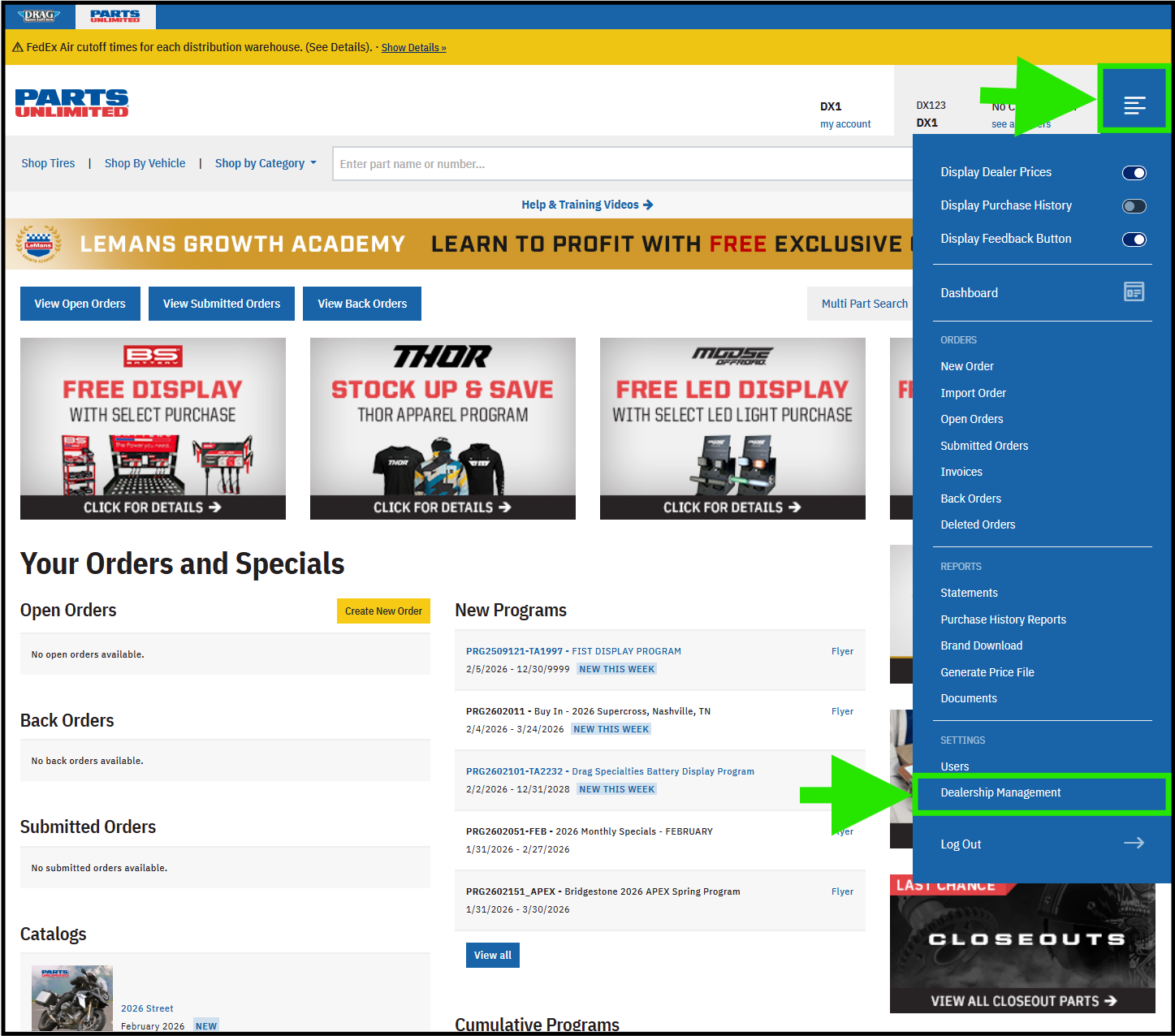Open Generate Price File item

(987, 672)
